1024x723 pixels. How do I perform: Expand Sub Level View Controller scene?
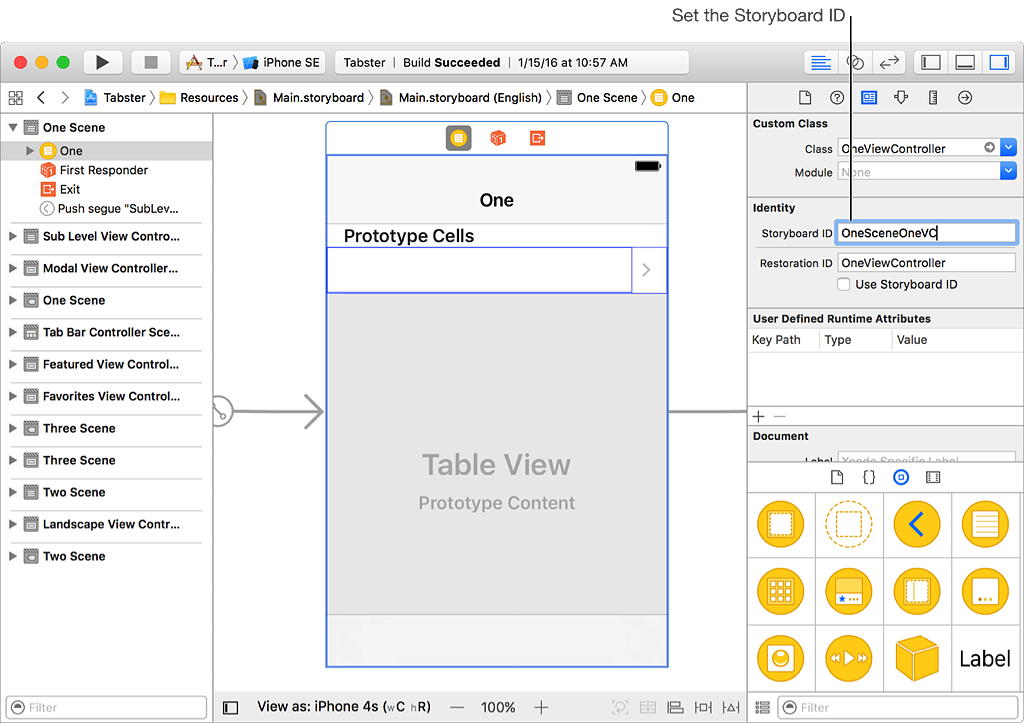(12, 236)
